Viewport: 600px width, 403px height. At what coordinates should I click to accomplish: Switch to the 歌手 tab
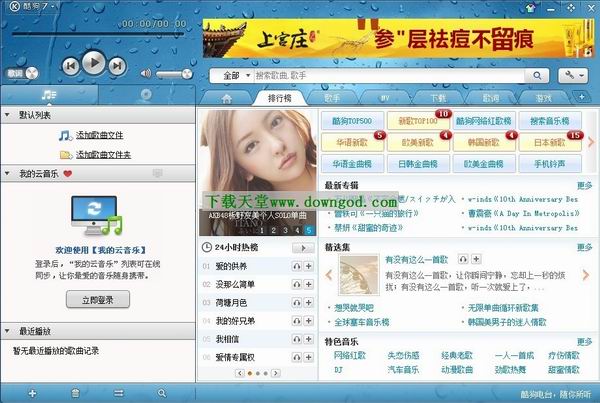tap(331, 98)
